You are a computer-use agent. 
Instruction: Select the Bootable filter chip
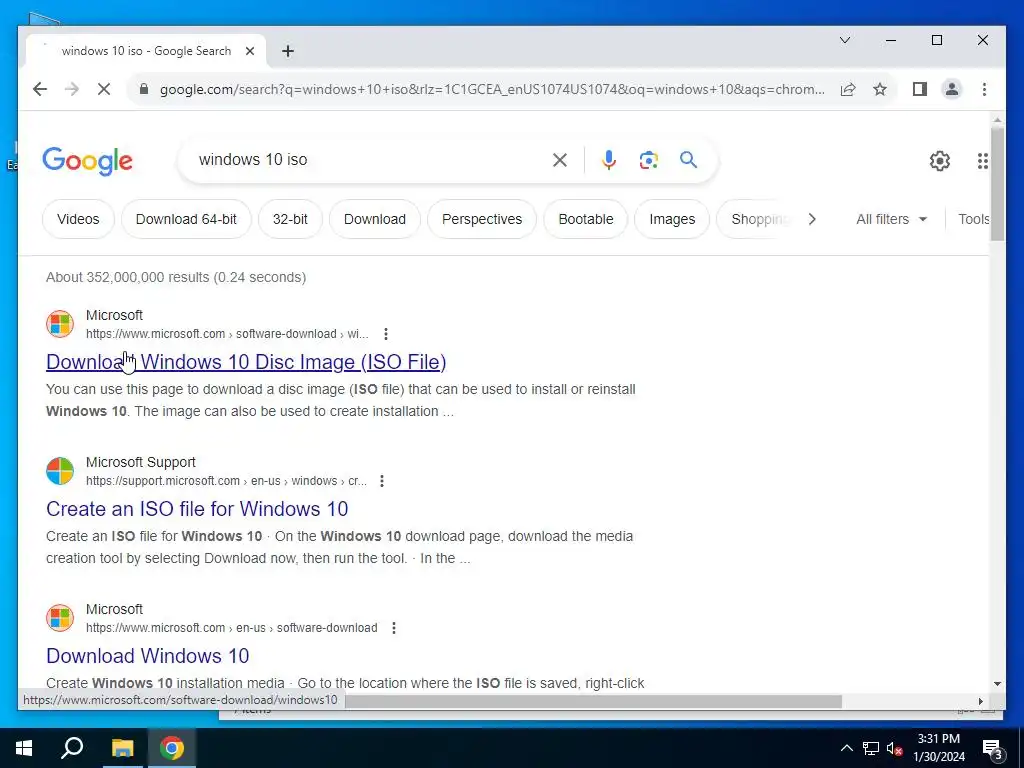click(586, 219)
